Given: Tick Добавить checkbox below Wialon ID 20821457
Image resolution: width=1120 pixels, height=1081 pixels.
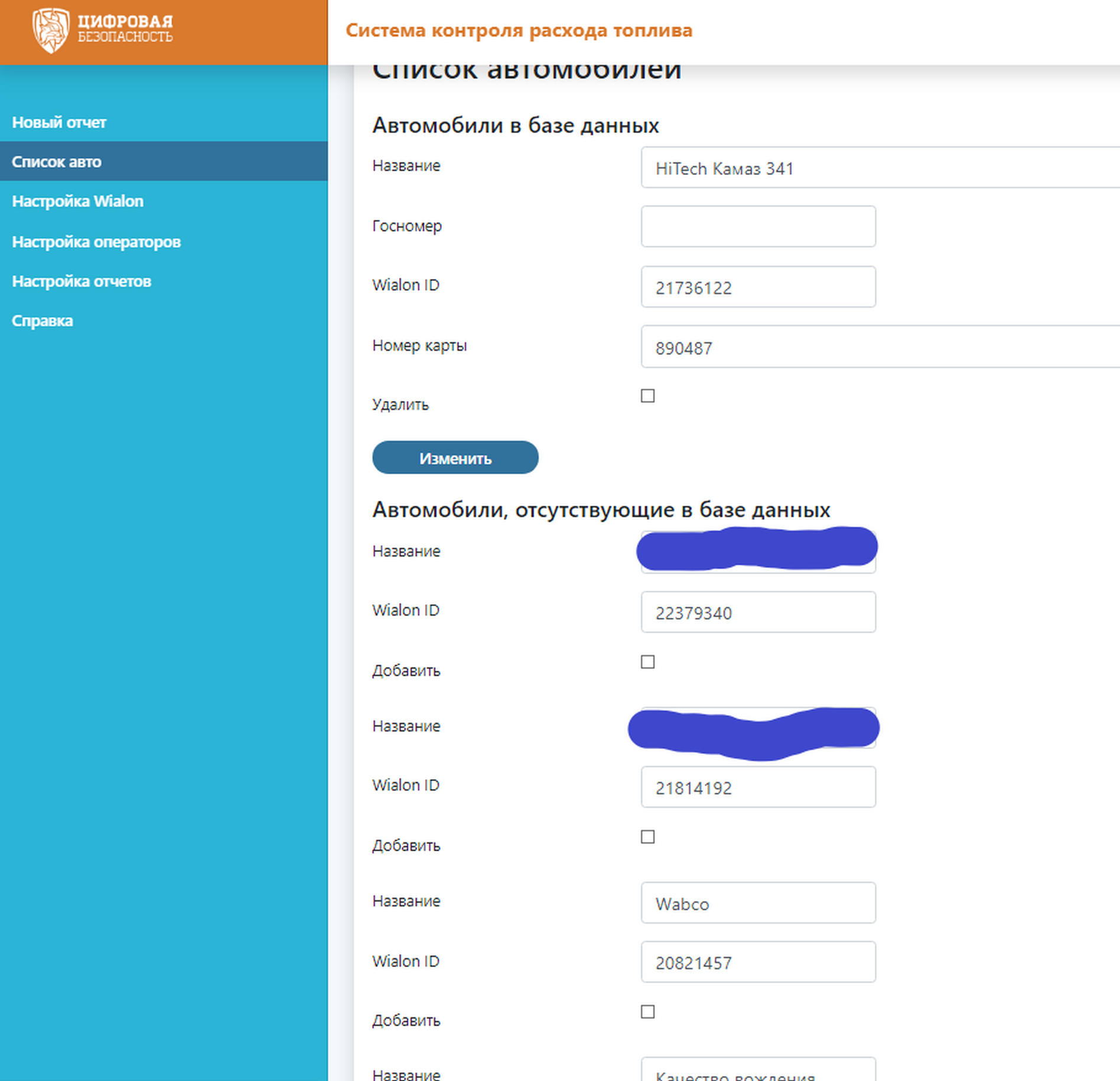Looking at the screenshot, I should (x=648, y=1012).
